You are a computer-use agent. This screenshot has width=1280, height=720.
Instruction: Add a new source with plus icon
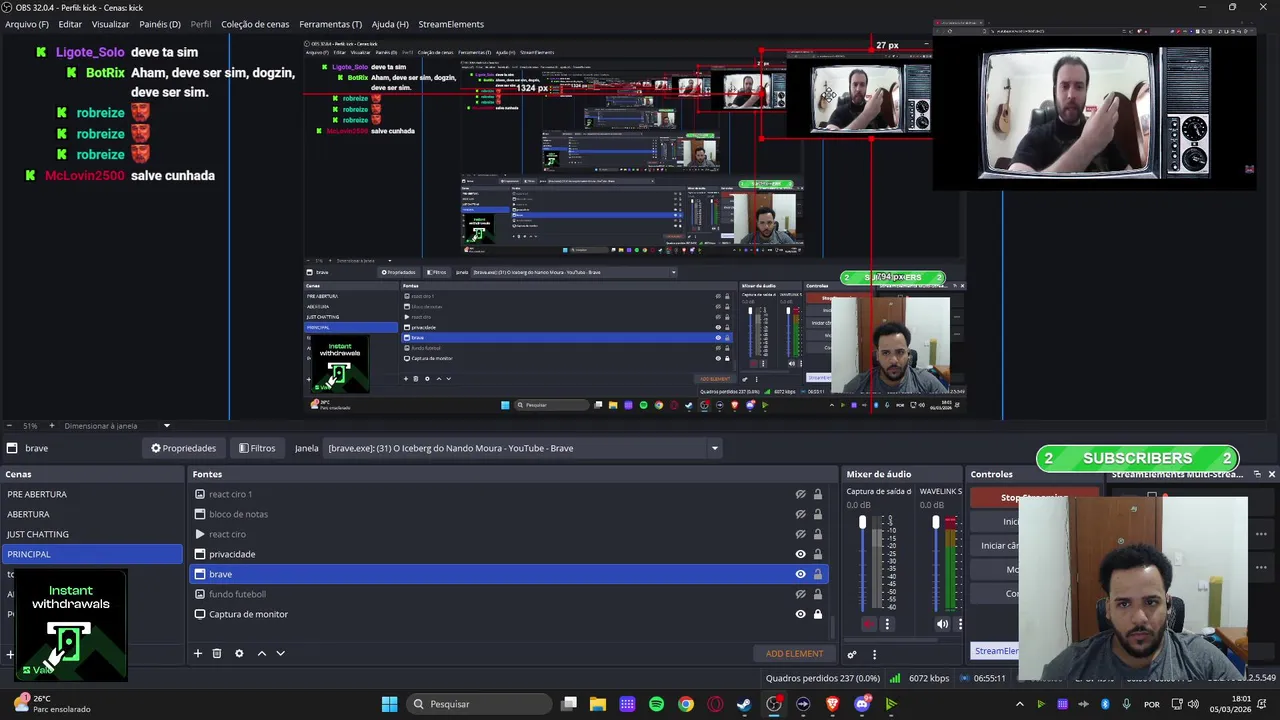[198, 653]
